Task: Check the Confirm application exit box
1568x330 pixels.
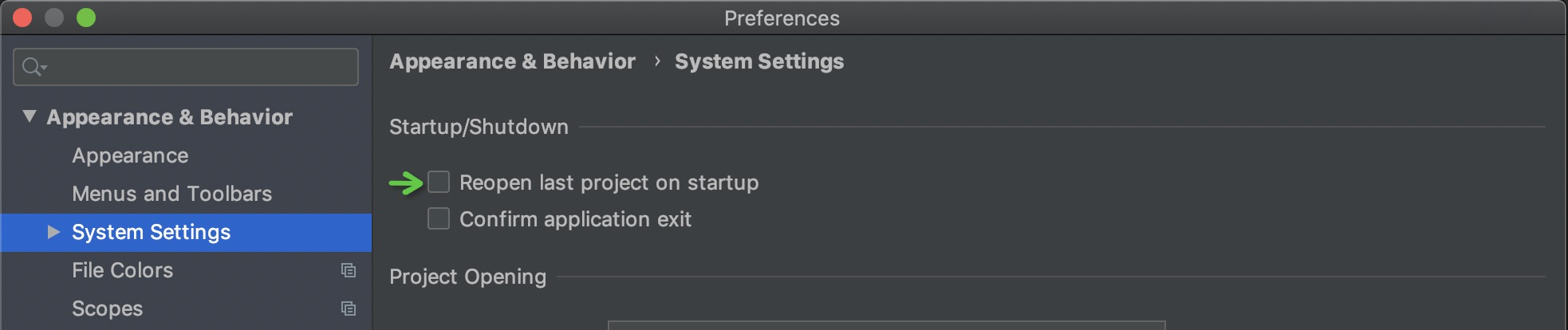Action: pos(439,219)
